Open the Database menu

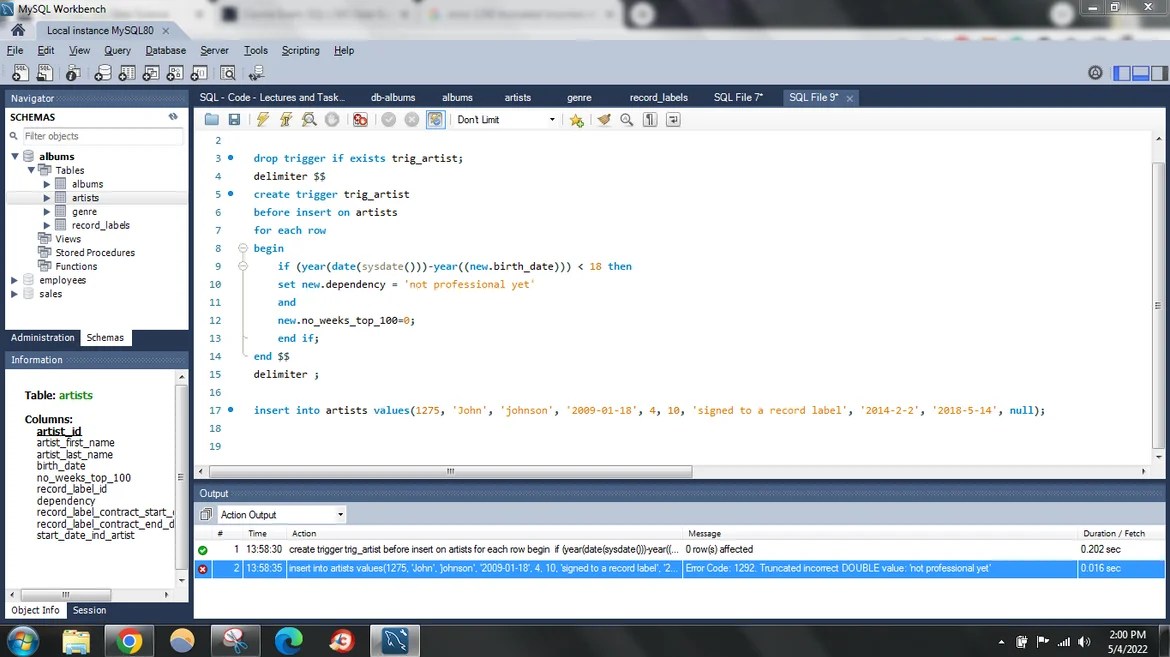(165, 50)
